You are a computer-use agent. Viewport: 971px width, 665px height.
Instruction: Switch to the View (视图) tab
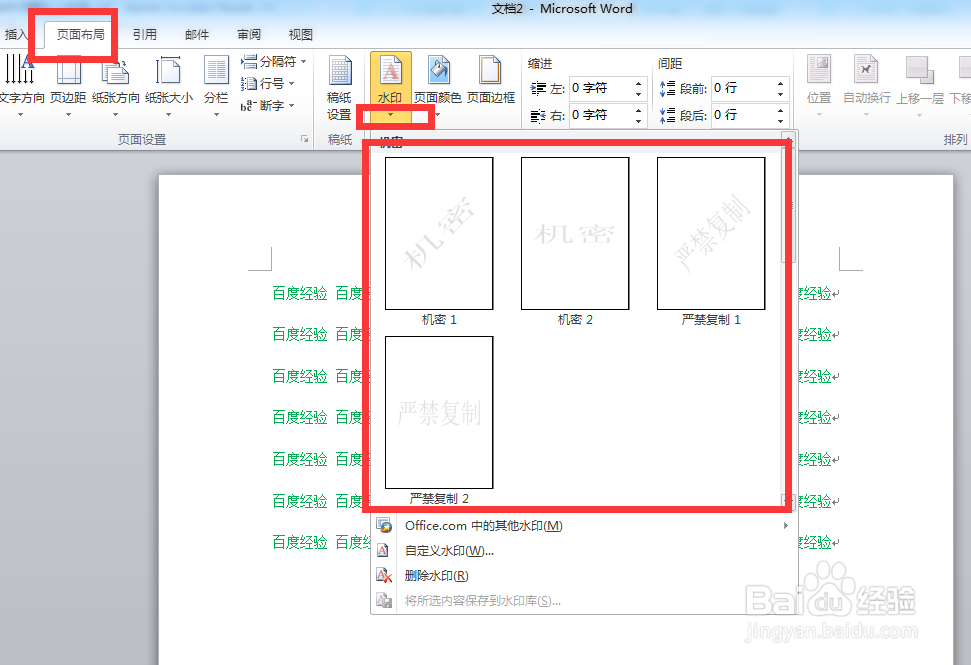(x=300, y=35)
